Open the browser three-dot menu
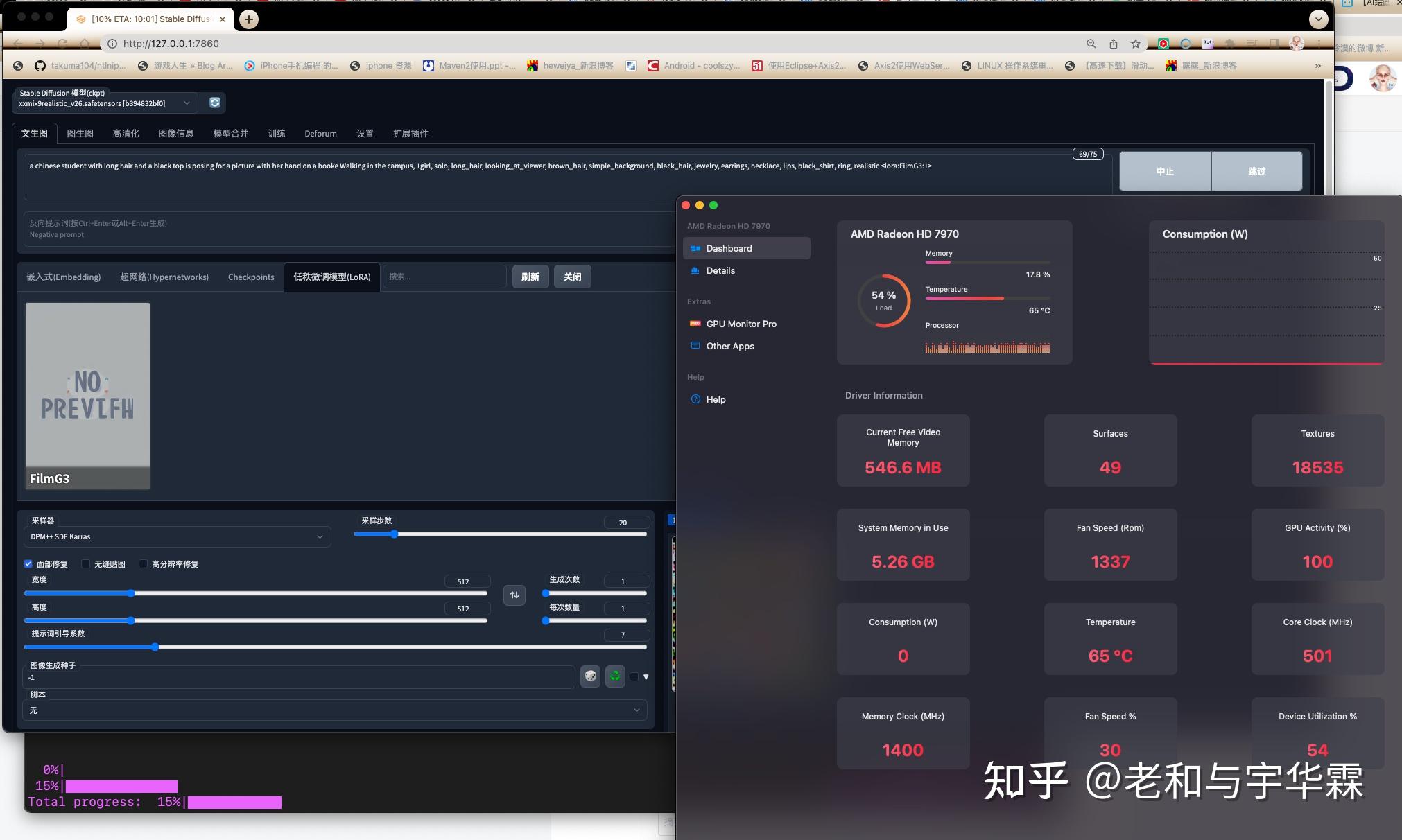This screenshot has height=840, width=1402. 1318,44
